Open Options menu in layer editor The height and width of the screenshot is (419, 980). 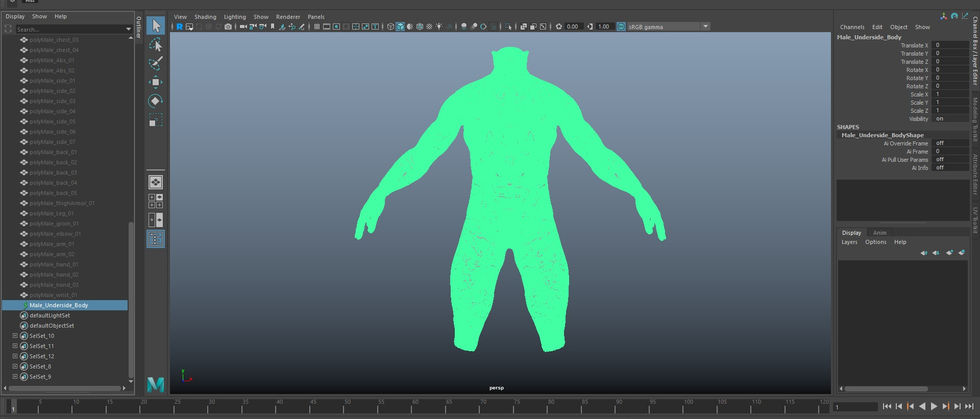[x=876, y=242]
